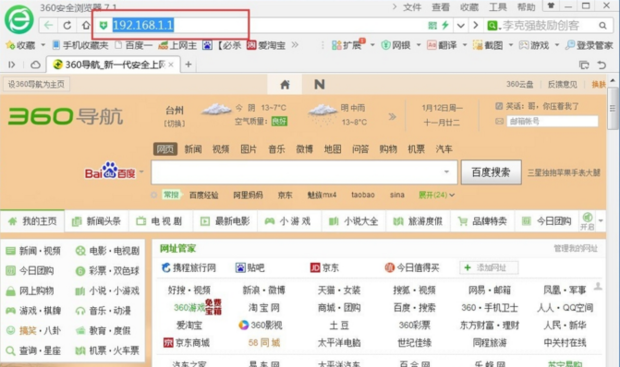Click the lightning speed-mode icon
This screenshot has width=620, height=367.
445,25
